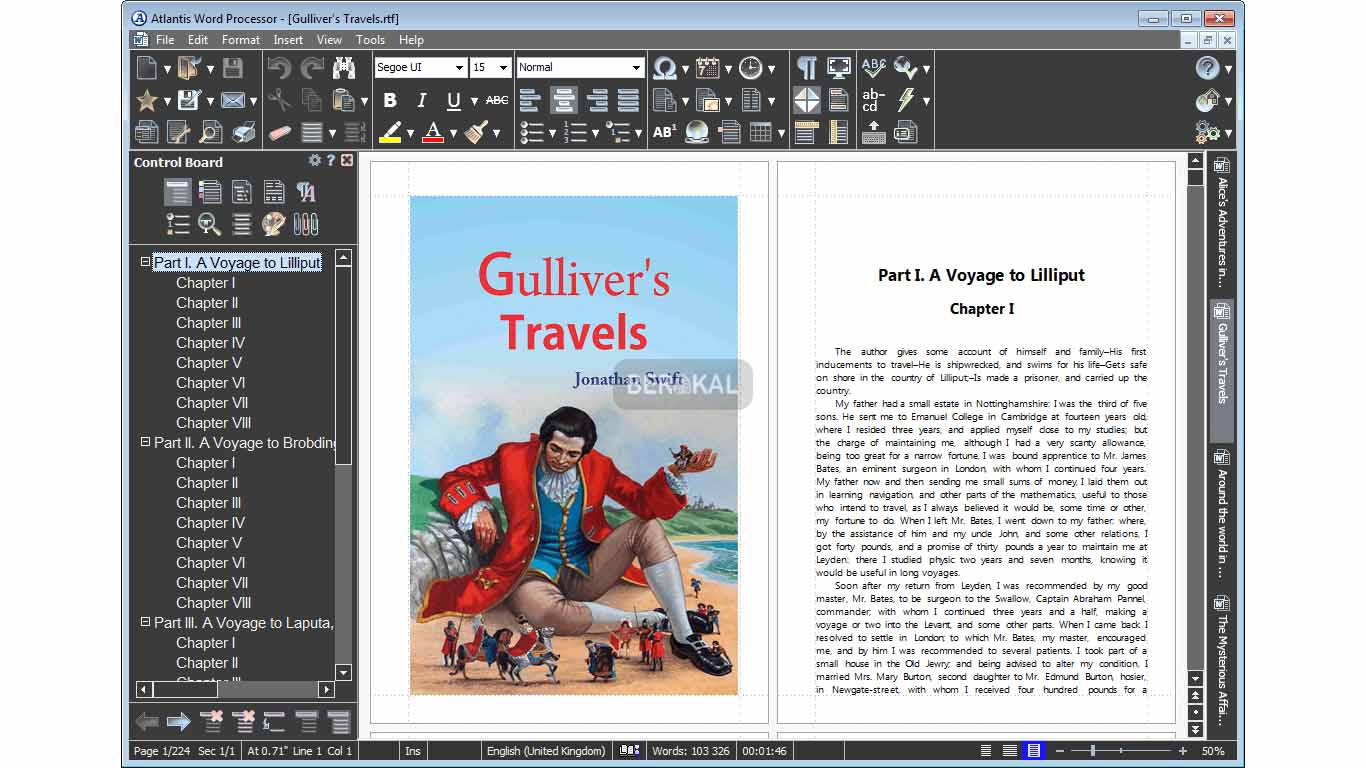Jump to Chapter IV under Part I
The image size is (1366, 768).
(x=210, y=343)
